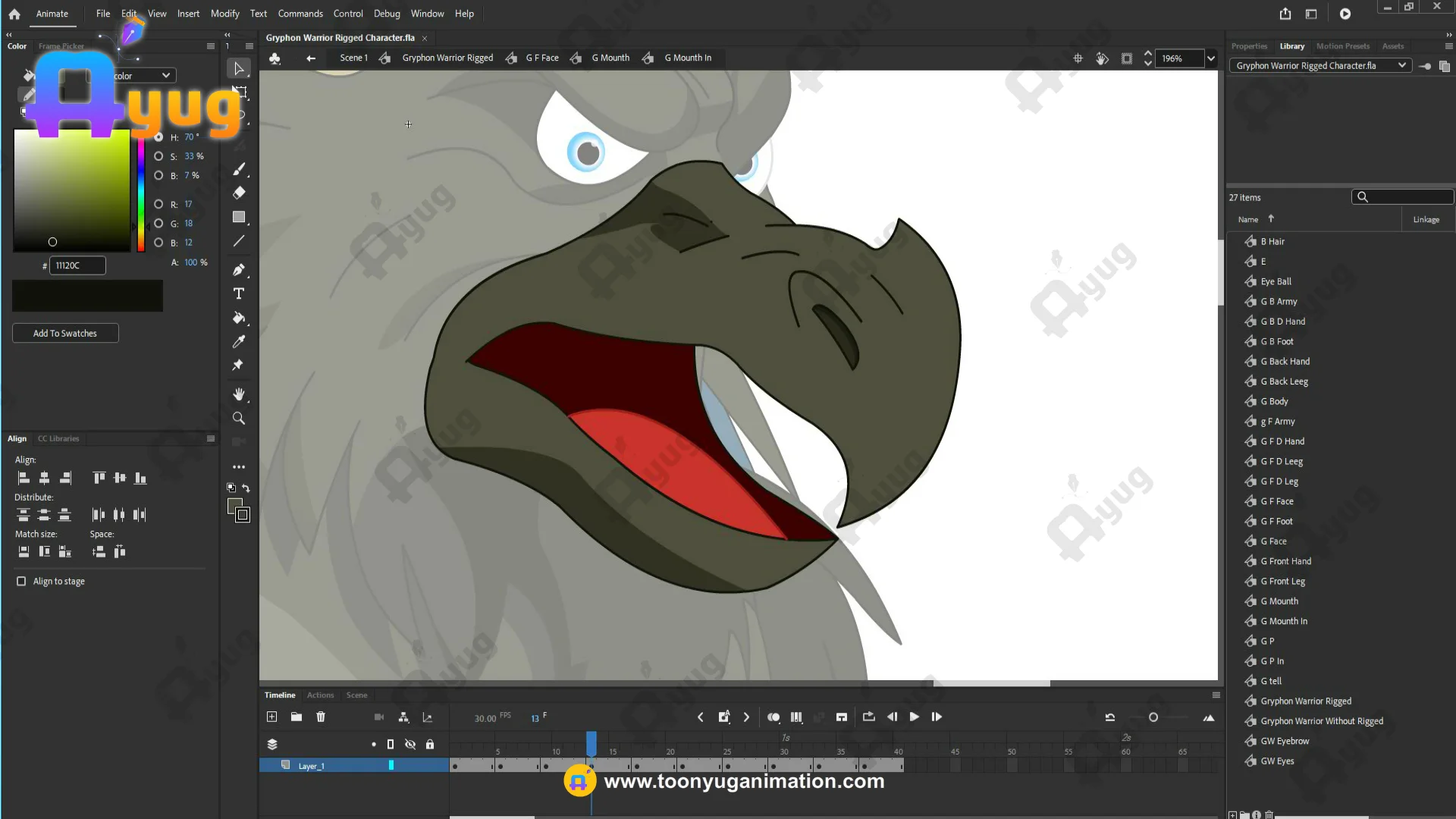Select the Saturation radio button
This screenshot has width=1456, height=819.
coord(158,156)
